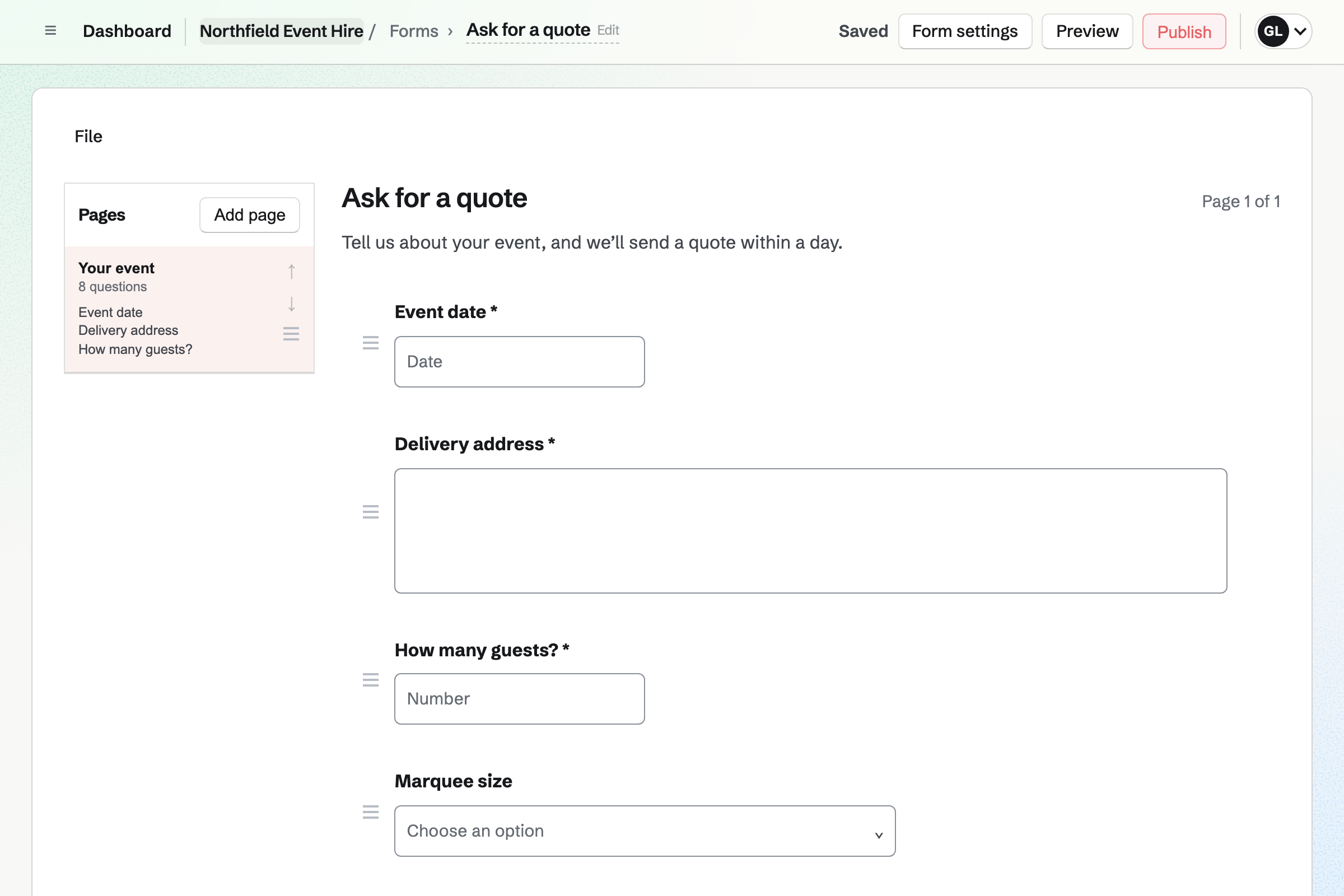Select 'Event date' in the page outline

pos(110,312)
